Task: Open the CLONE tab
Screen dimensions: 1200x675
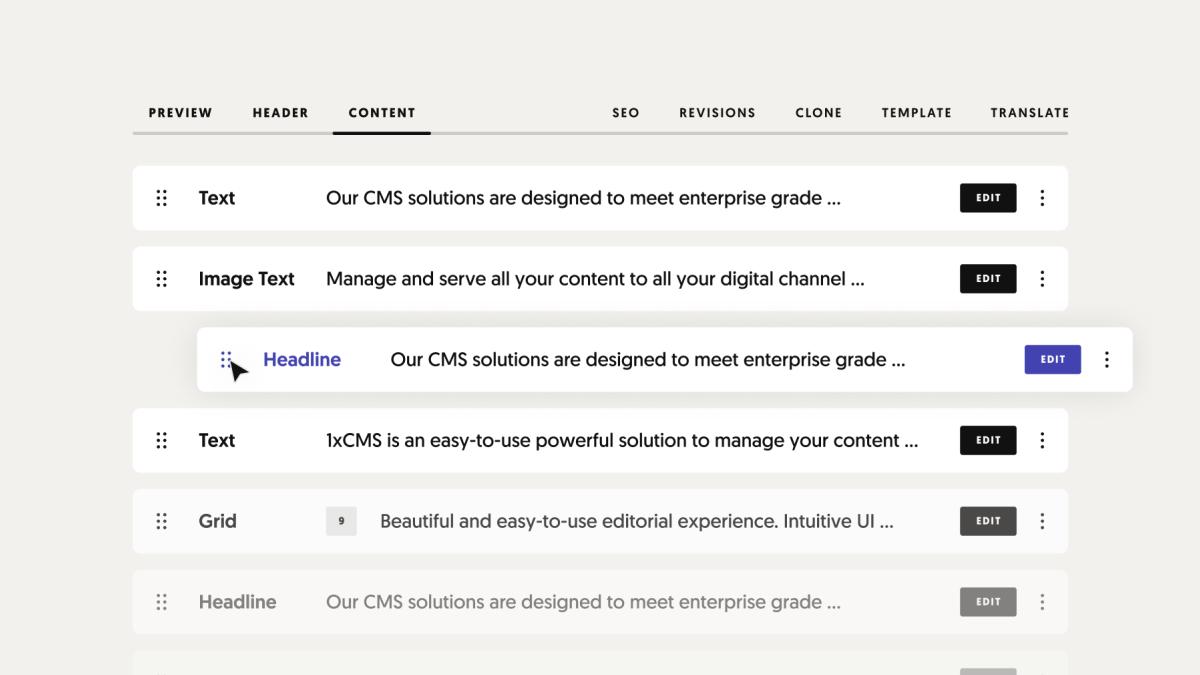Action: pos(819,113)
